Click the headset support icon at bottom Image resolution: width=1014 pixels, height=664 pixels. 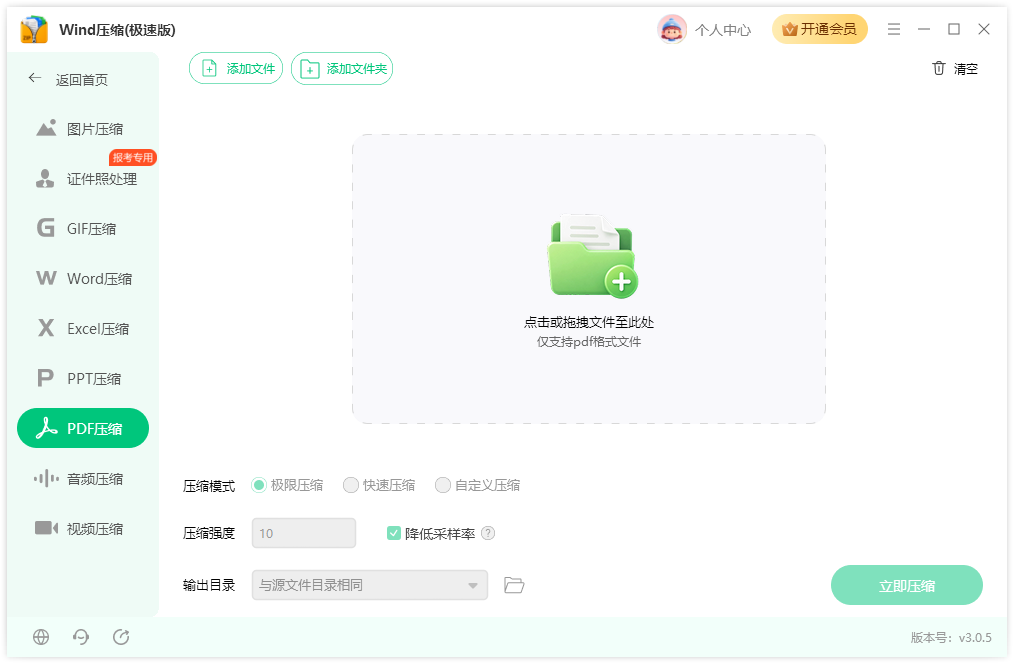[x=81, y=637]
